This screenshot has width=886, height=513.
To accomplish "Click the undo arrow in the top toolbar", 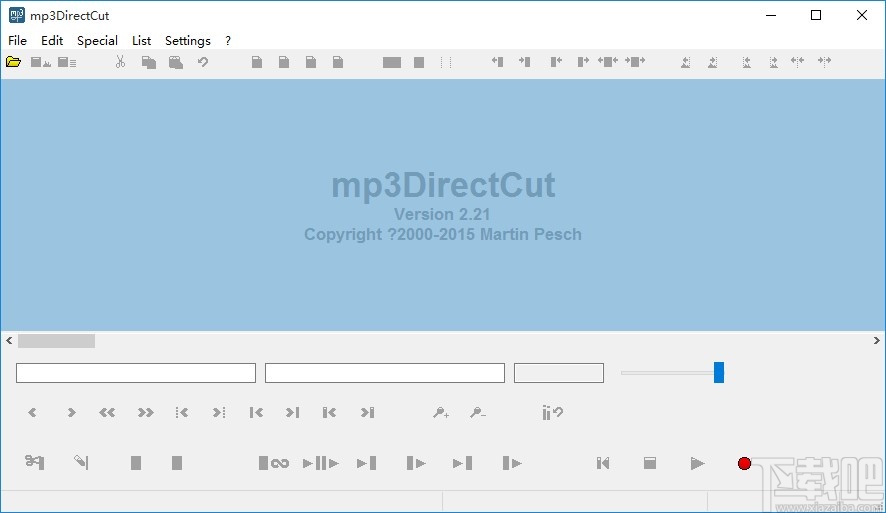I will coord(203,62).
